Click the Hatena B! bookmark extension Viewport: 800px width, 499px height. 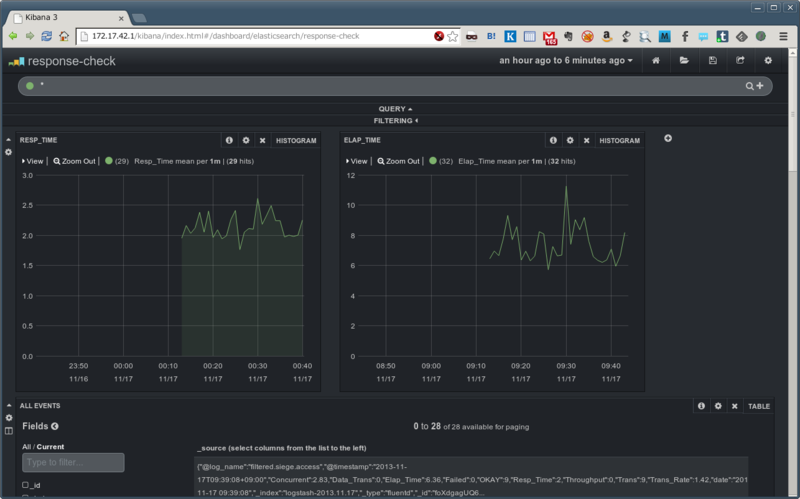(x=491, y=36)
